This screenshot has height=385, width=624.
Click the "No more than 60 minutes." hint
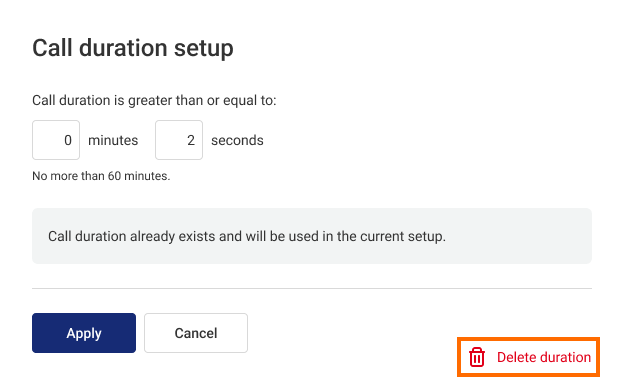tap(101, 176)
